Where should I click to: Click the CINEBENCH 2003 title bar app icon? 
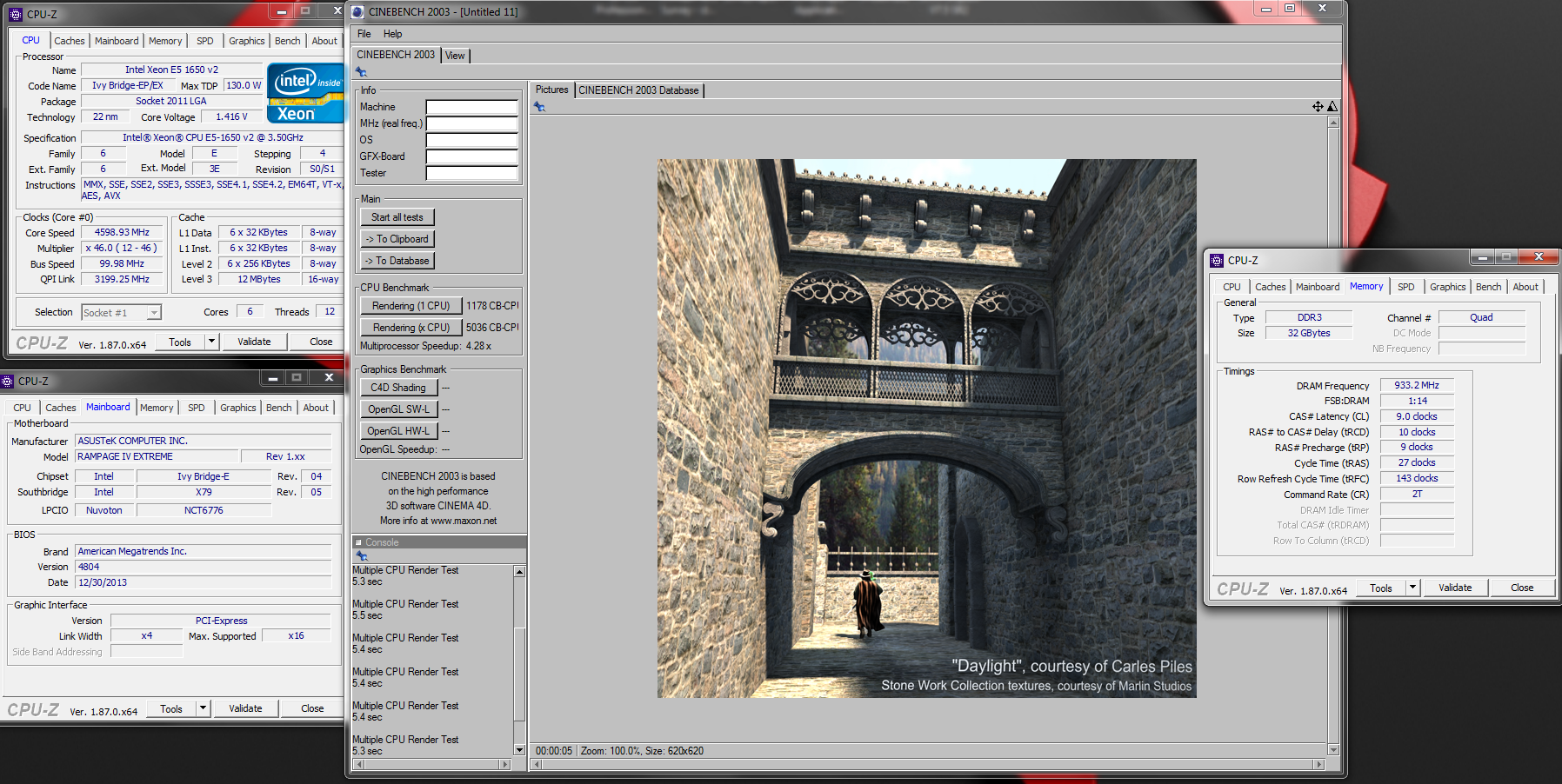pos(358,11)
